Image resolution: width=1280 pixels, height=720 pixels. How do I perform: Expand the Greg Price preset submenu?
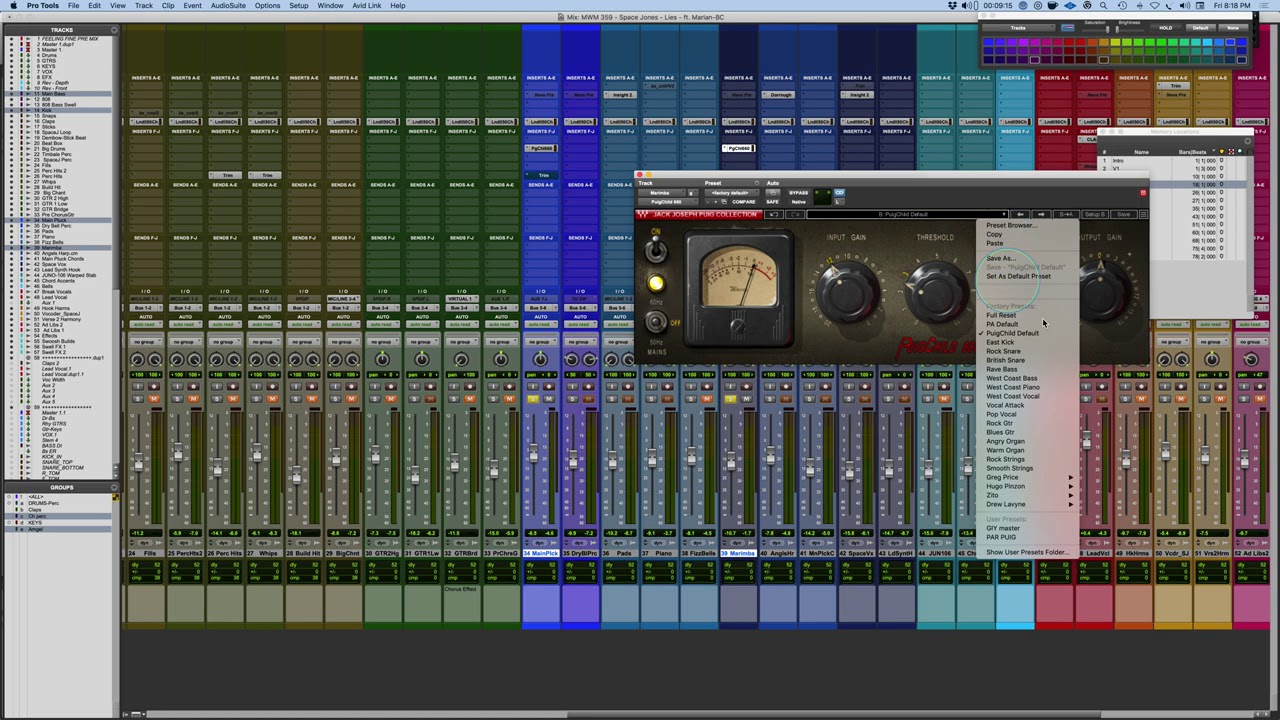click(1029, 478)
